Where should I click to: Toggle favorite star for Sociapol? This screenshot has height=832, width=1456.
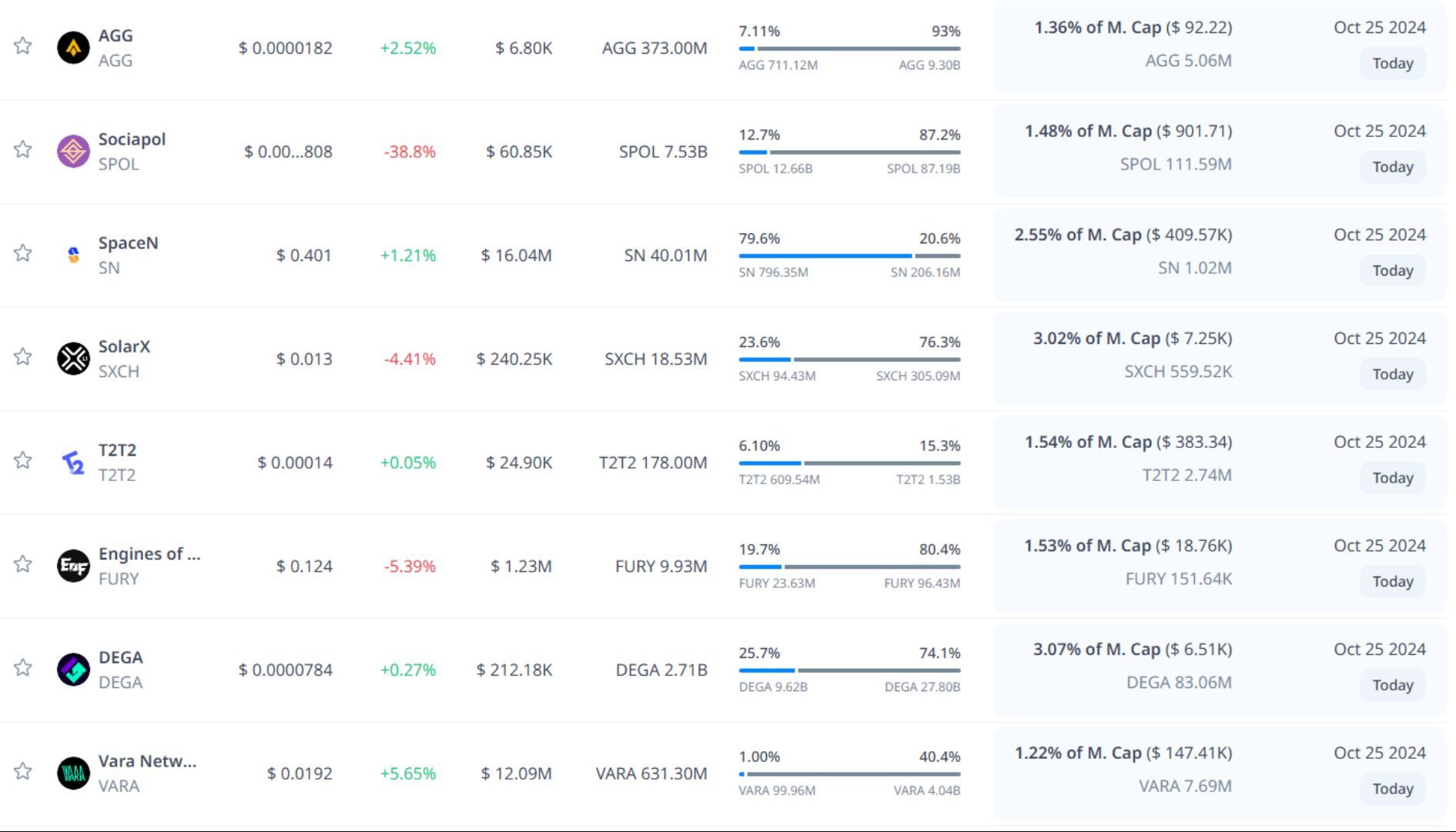click(x=23, y=149)
